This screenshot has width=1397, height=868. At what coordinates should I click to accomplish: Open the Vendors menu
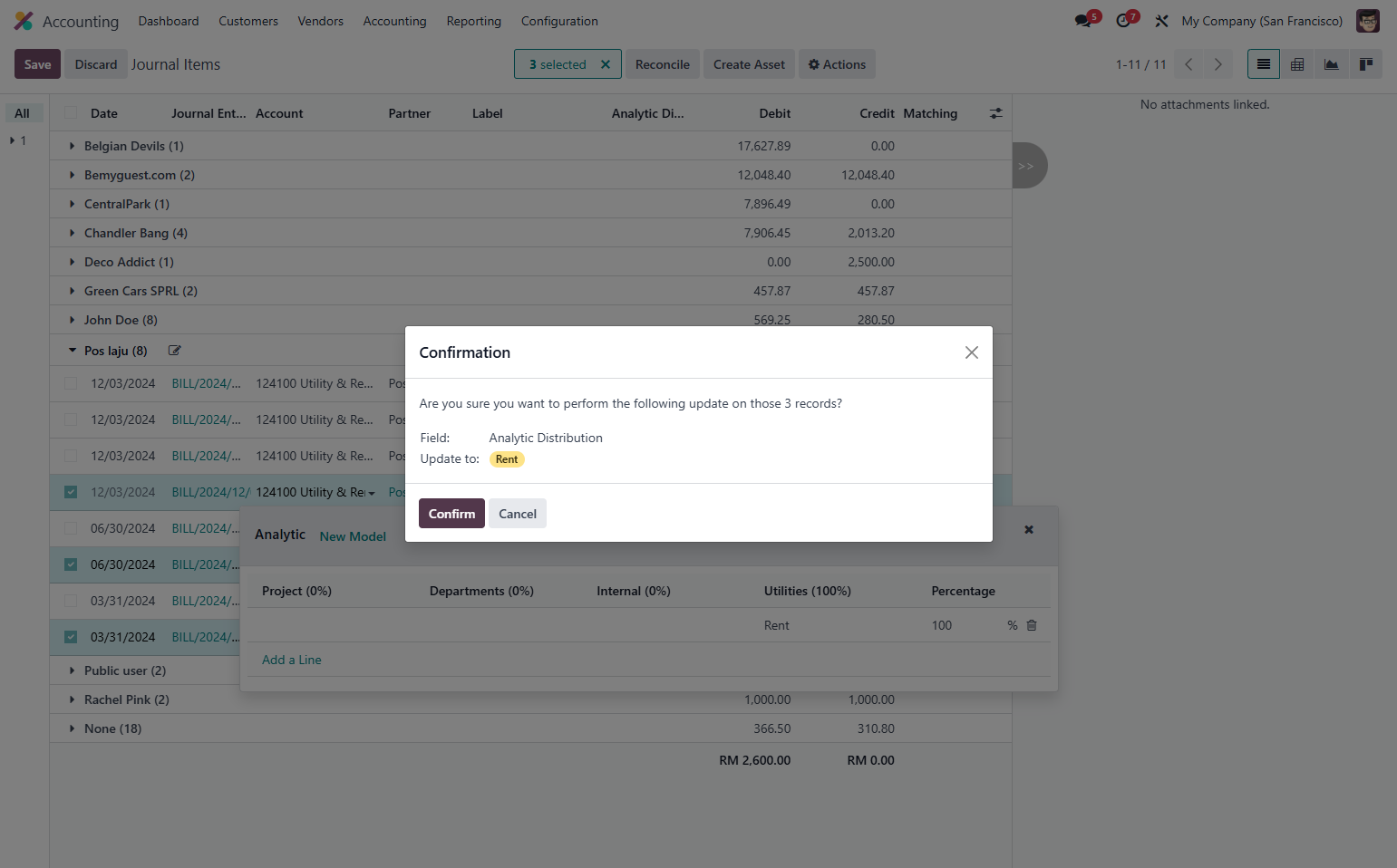(x=321, y=21)
